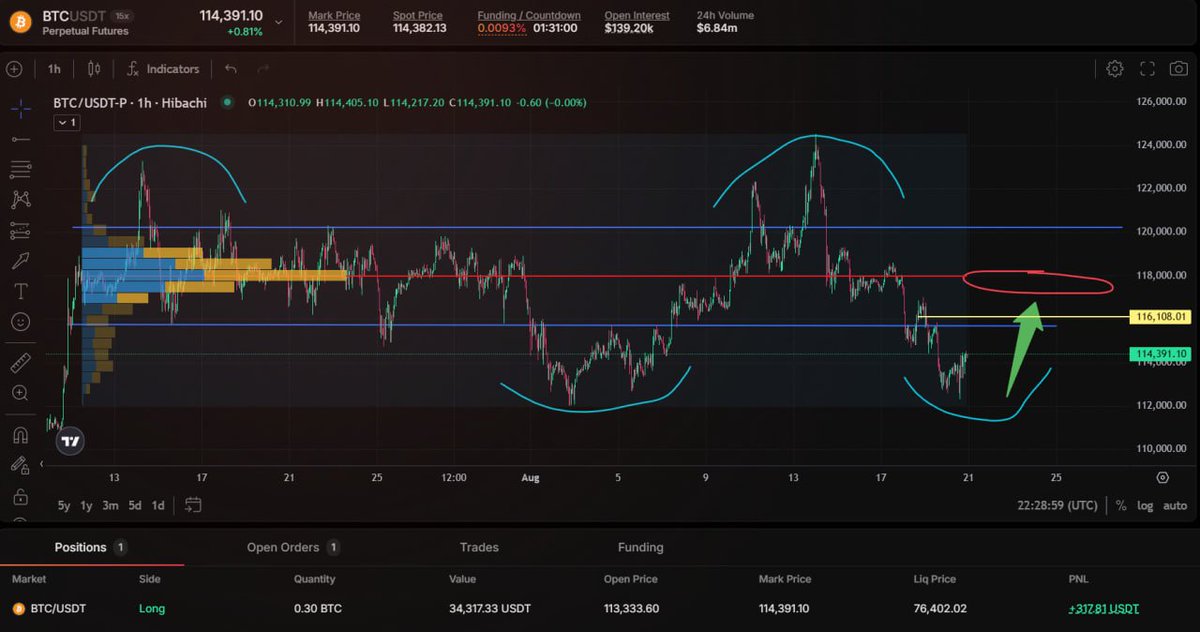Take a chart snapshot with camera icon
The height and width of the screenshot is (632, 1200).
pos(1179,69)
